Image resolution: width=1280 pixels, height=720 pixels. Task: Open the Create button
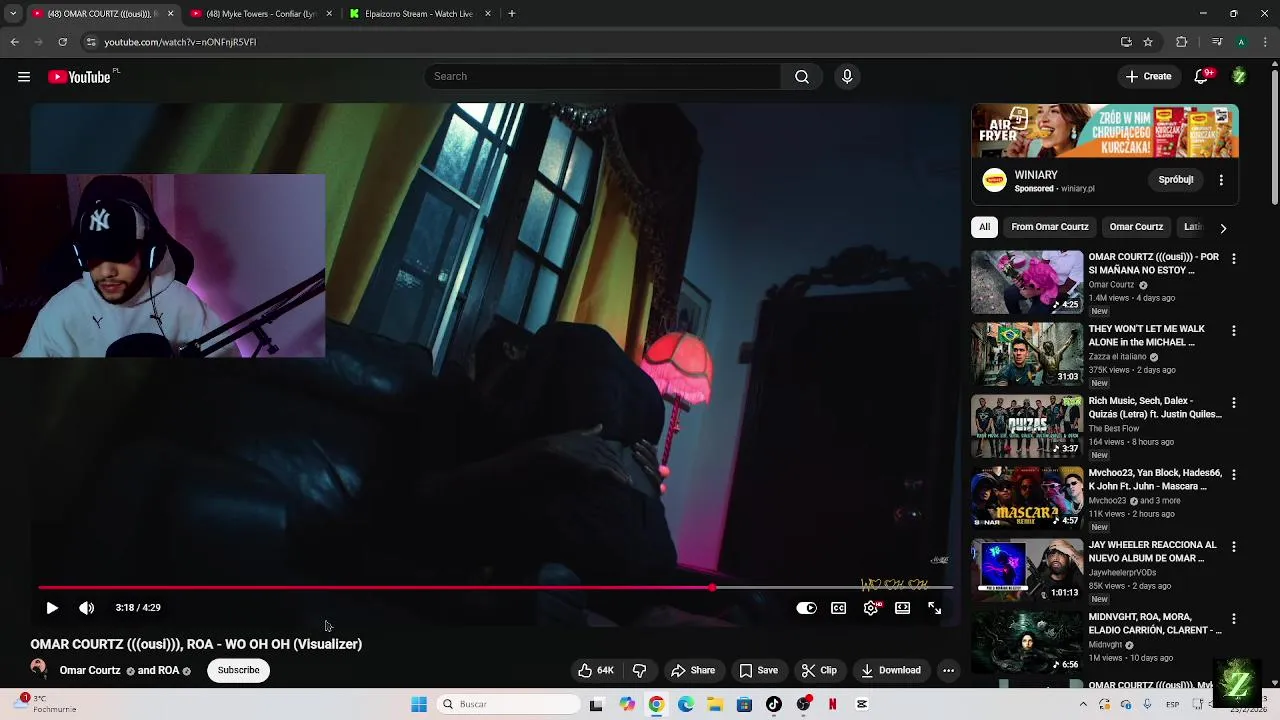[1148, 77]
